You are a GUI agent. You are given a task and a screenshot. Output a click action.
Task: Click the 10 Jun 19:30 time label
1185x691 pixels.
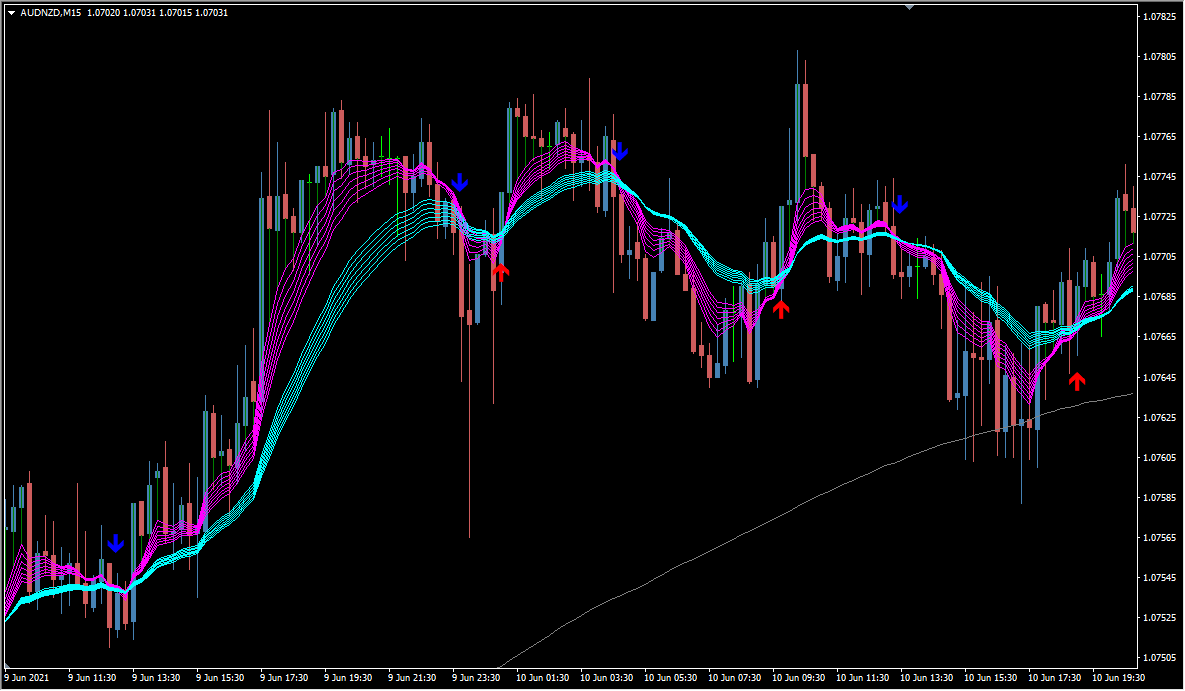[1118, 678]
